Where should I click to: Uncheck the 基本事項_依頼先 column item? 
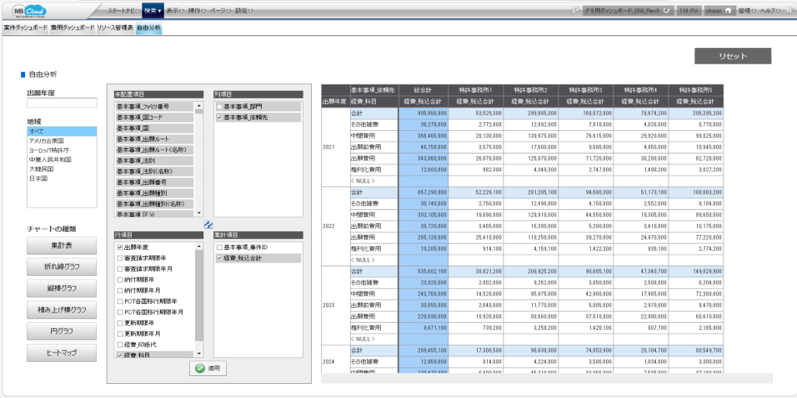click(220, 117)
